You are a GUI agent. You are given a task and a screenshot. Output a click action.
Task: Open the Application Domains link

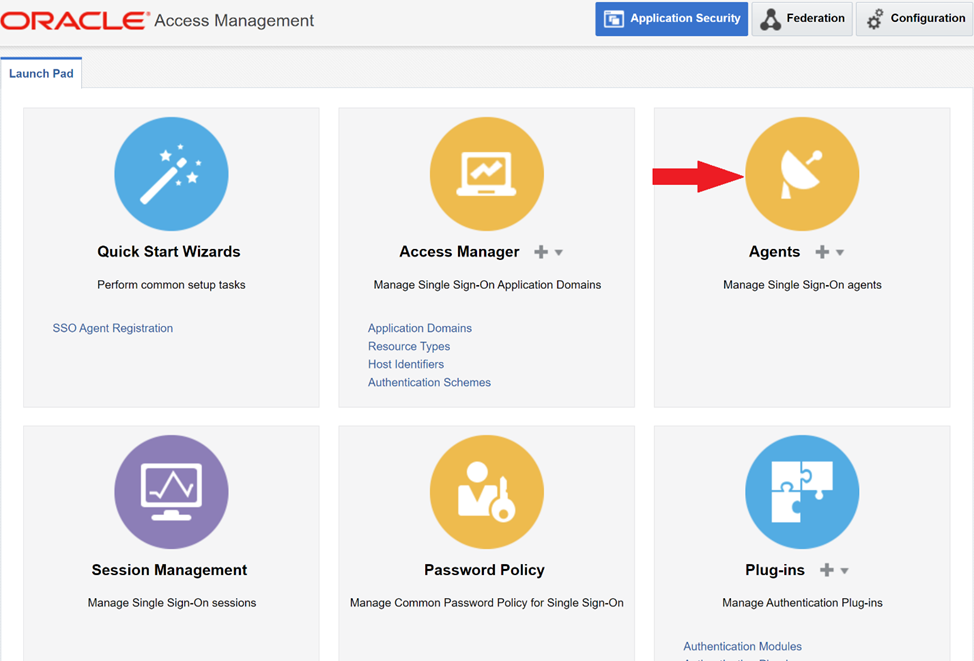tap(420, 328)
